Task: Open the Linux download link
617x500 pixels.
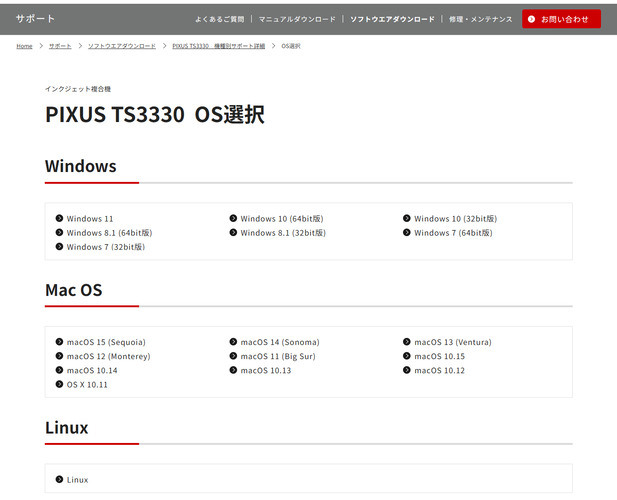Action: tap(77, 480)
